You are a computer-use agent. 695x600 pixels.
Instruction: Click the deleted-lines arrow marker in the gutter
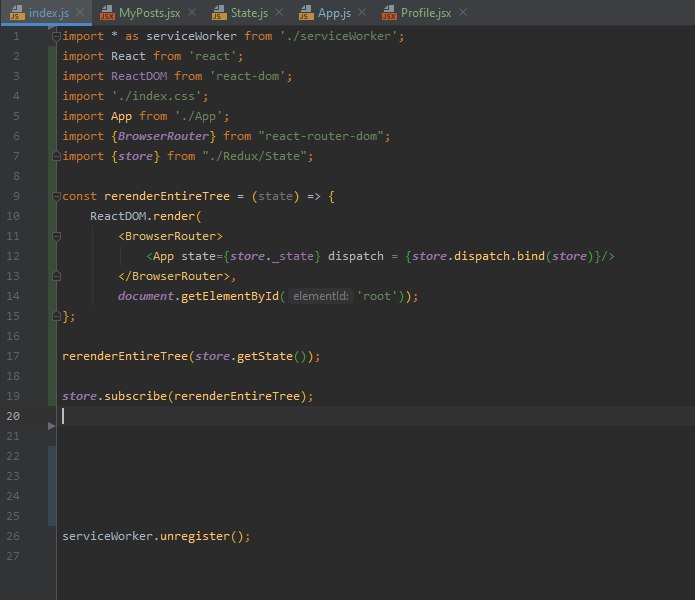coord(52,426)
